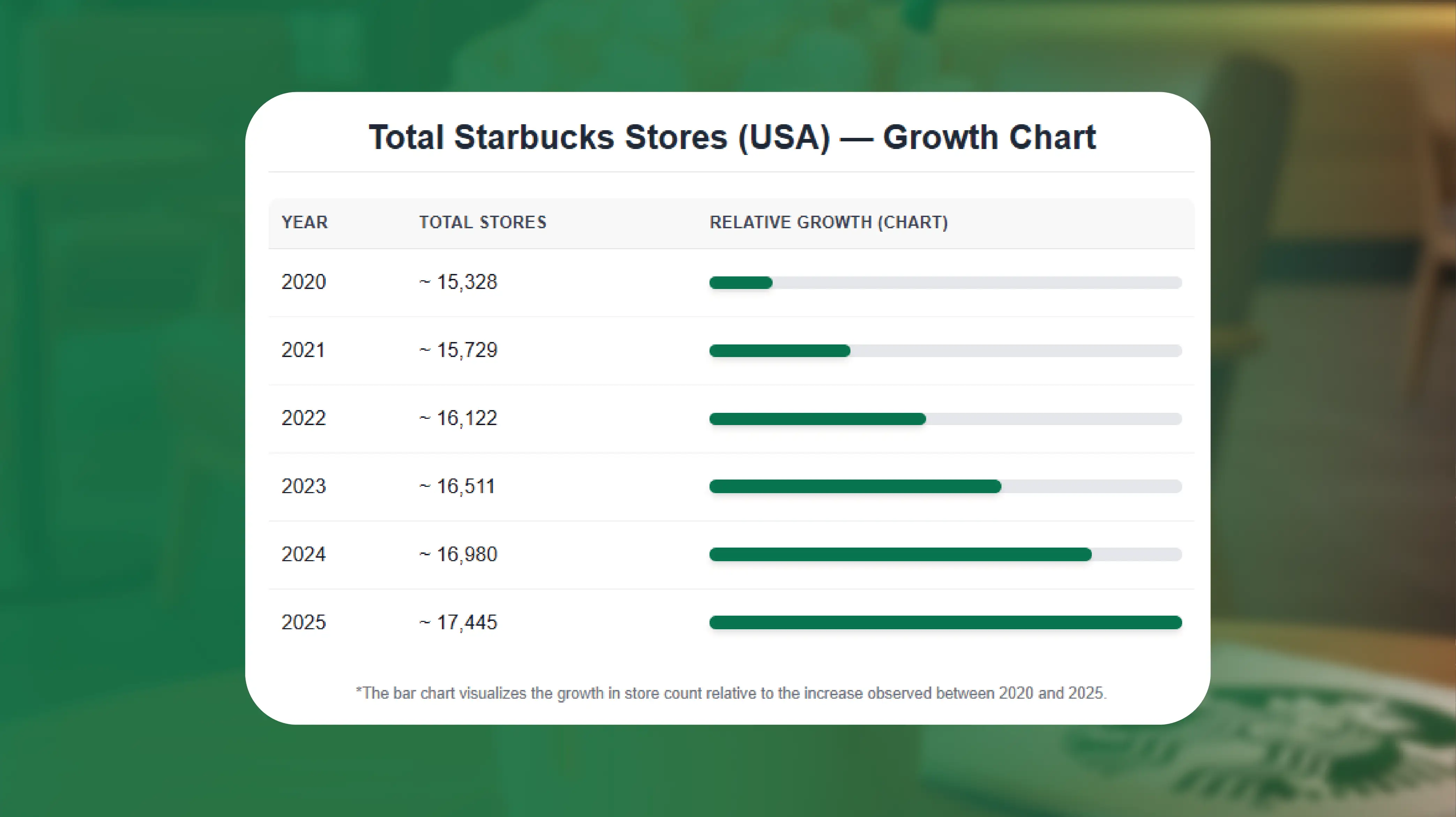Image resolution: width=1456 pixels, height=817 pixels.
Task: Click the ~ 15,729 stores value
Action: (458, 350)
